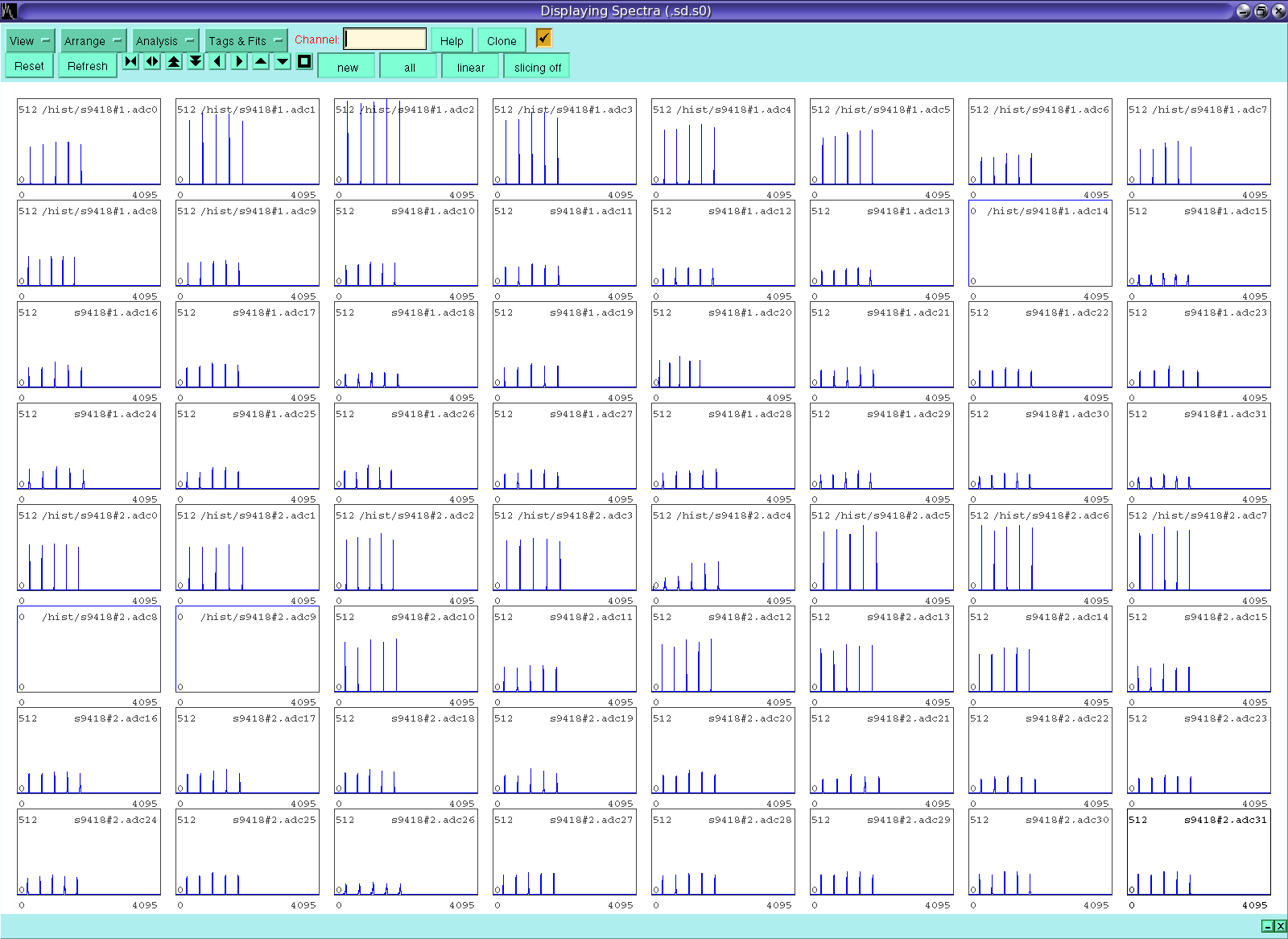Select the s9418#2.adc10 spectrum plot

pyautogui.click(x=406, y=650)
